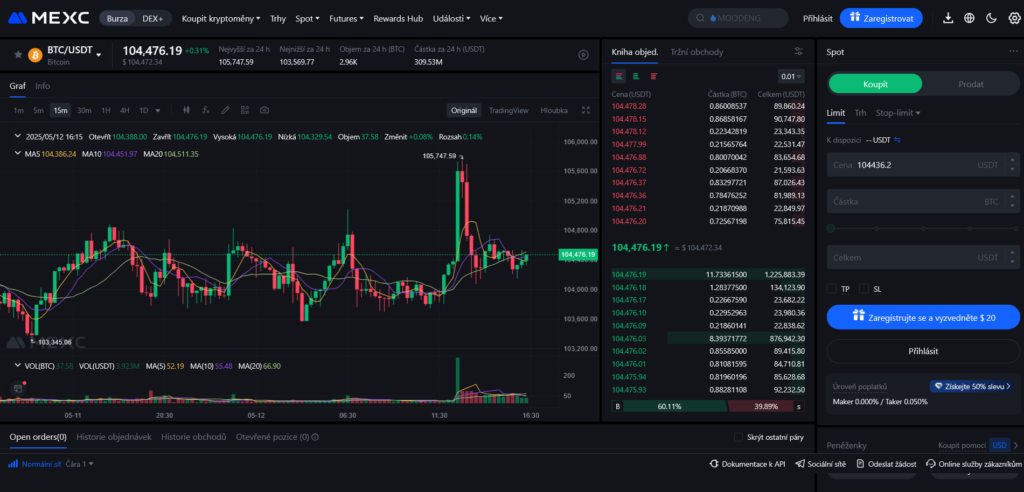1024x492 pixels.
Task: Switch to Tržní obchody tab
Action: coord(696,52)
